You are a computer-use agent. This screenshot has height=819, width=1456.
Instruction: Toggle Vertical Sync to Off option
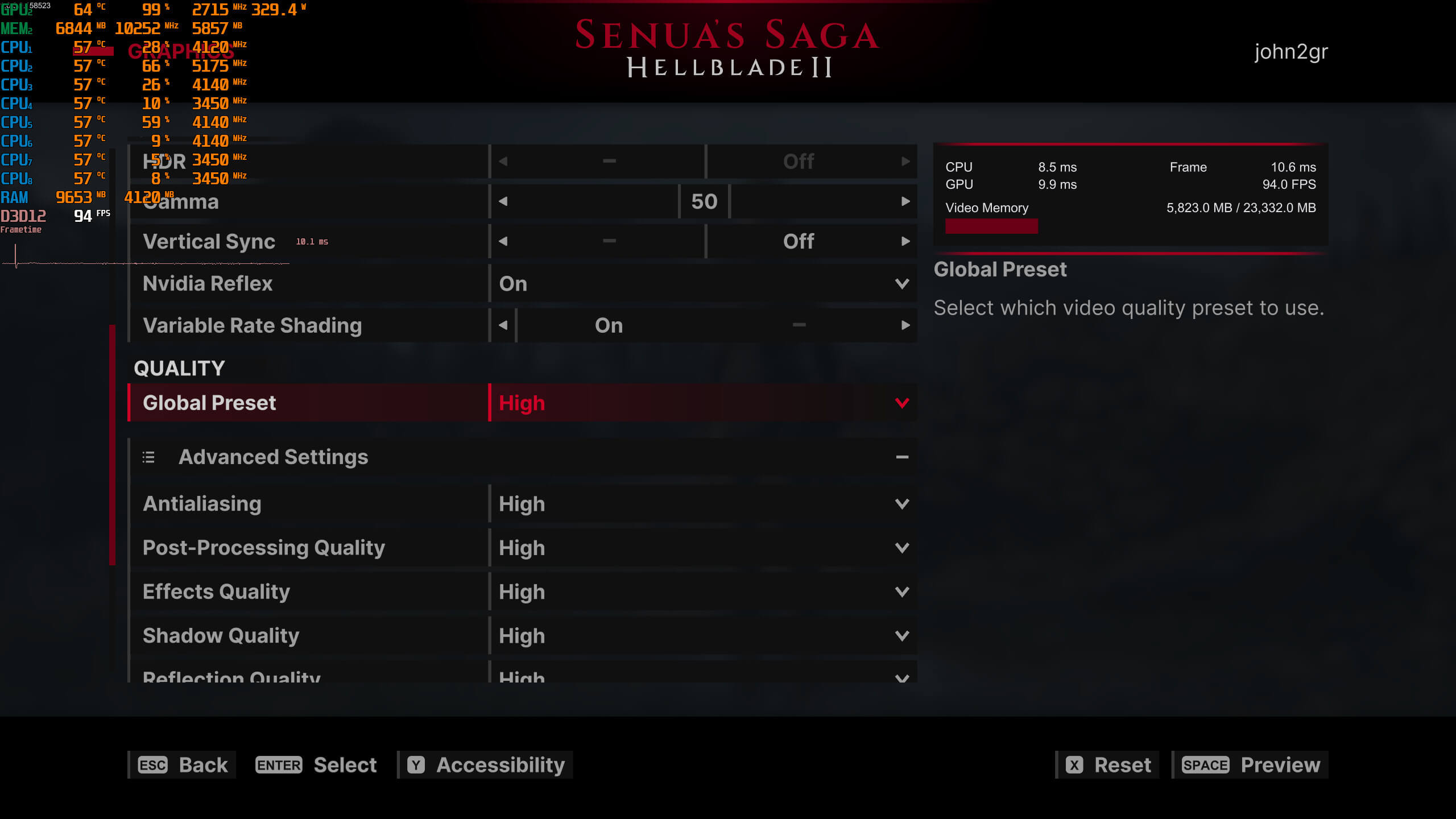pos(799,241)
